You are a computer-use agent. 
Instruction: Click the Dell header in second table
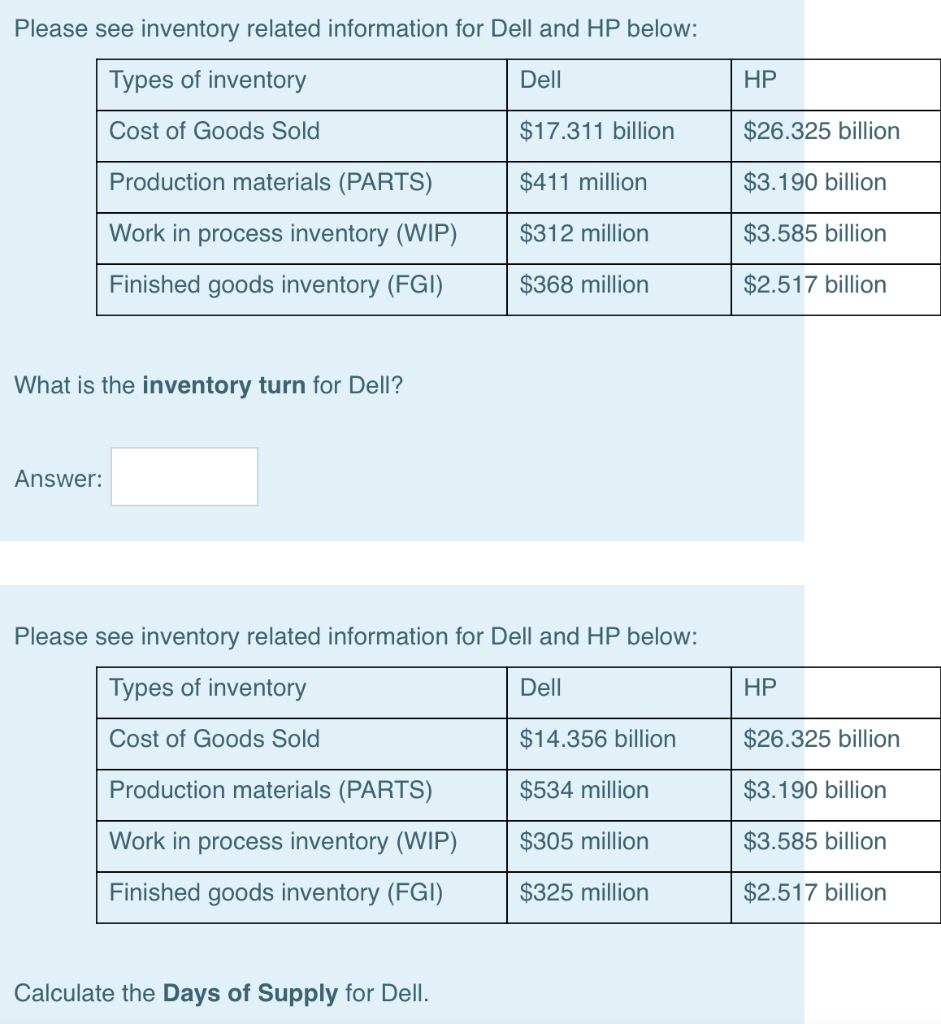(x=539, y=687)
